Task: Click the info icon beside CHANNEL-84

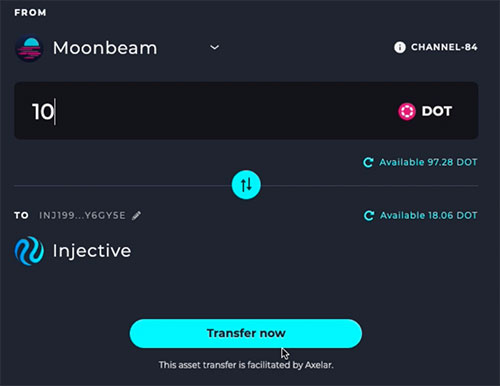Action: click(x=400, y=47)
